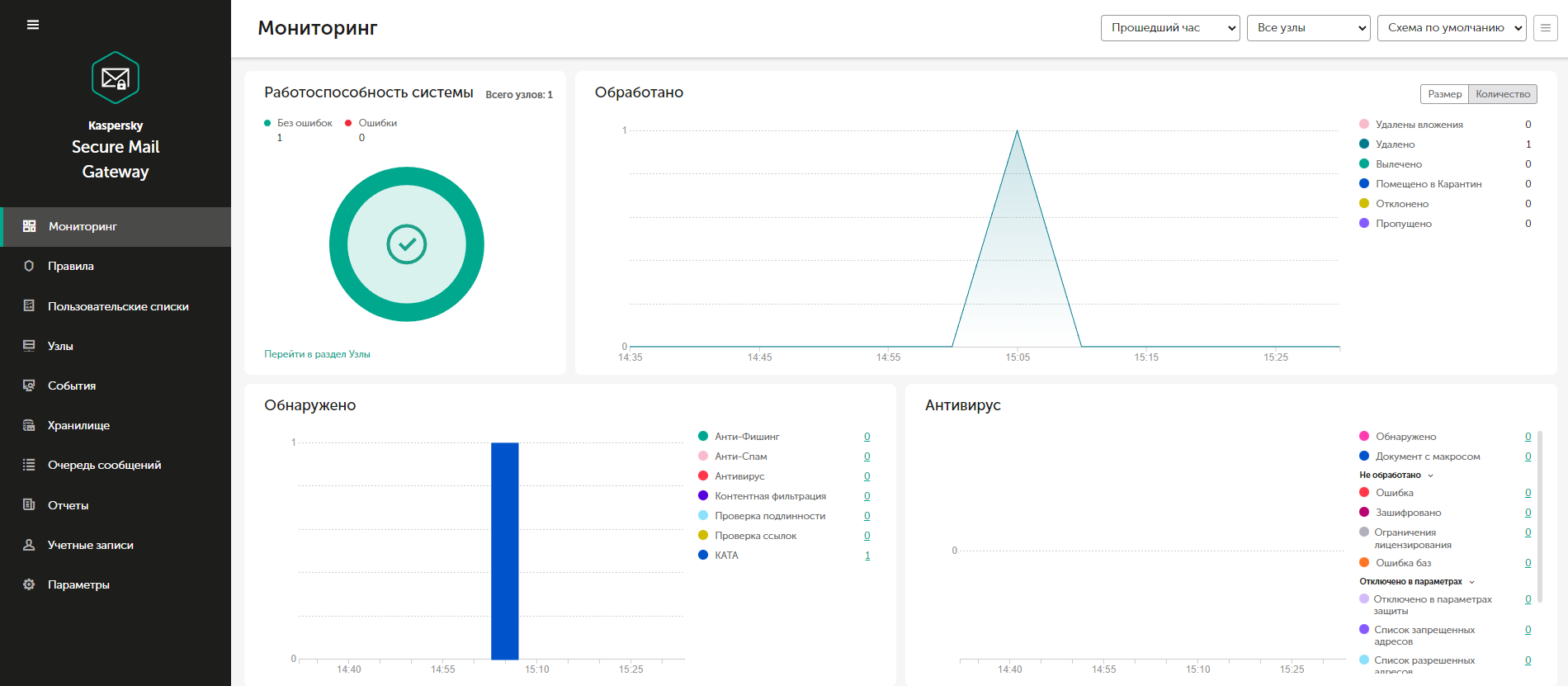Collapse the sidebar using hamburger menu icon

(33, 25)
